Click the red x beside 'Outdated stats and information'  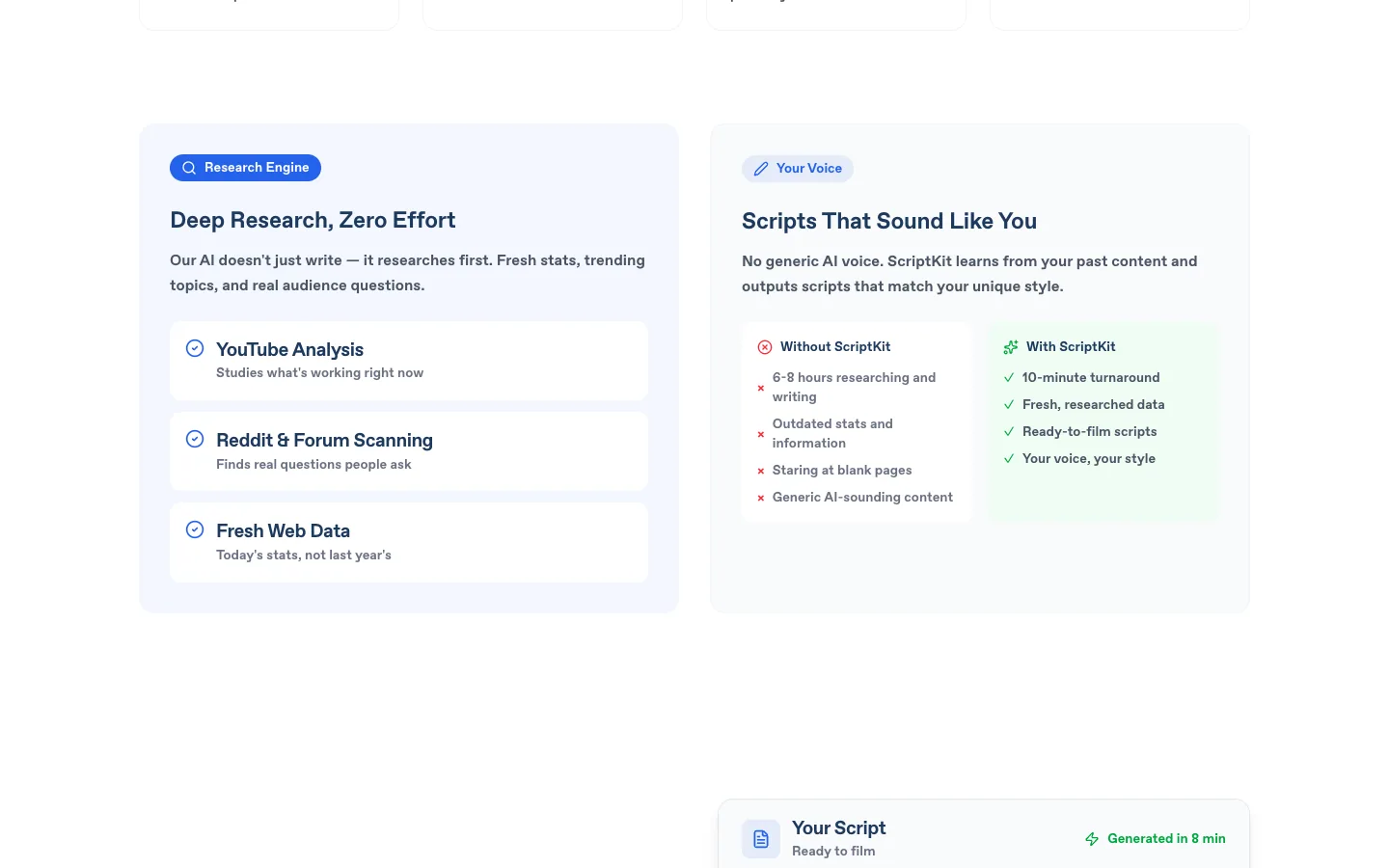pyautogui.click(x=761, y=434)
